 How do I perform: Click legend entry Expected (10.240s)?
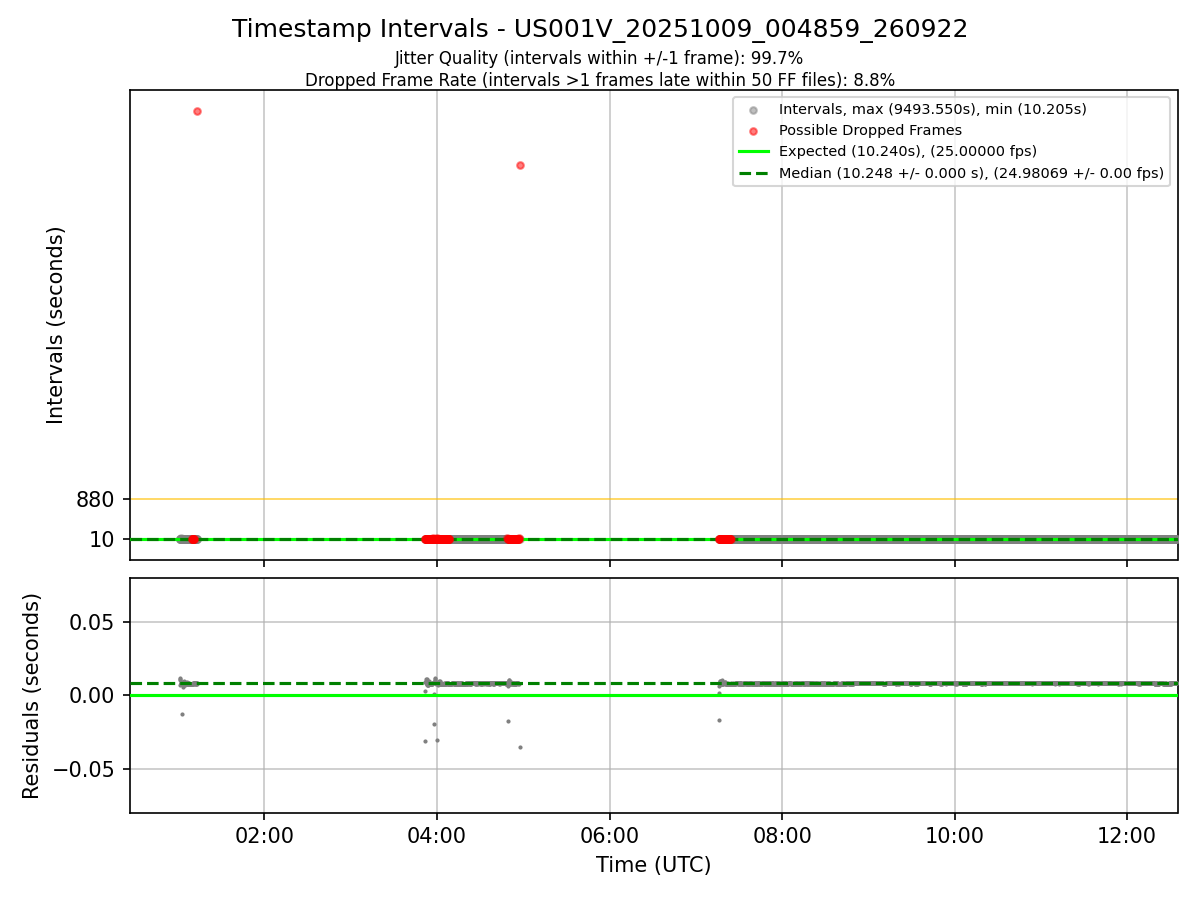[x=907, y=151]
